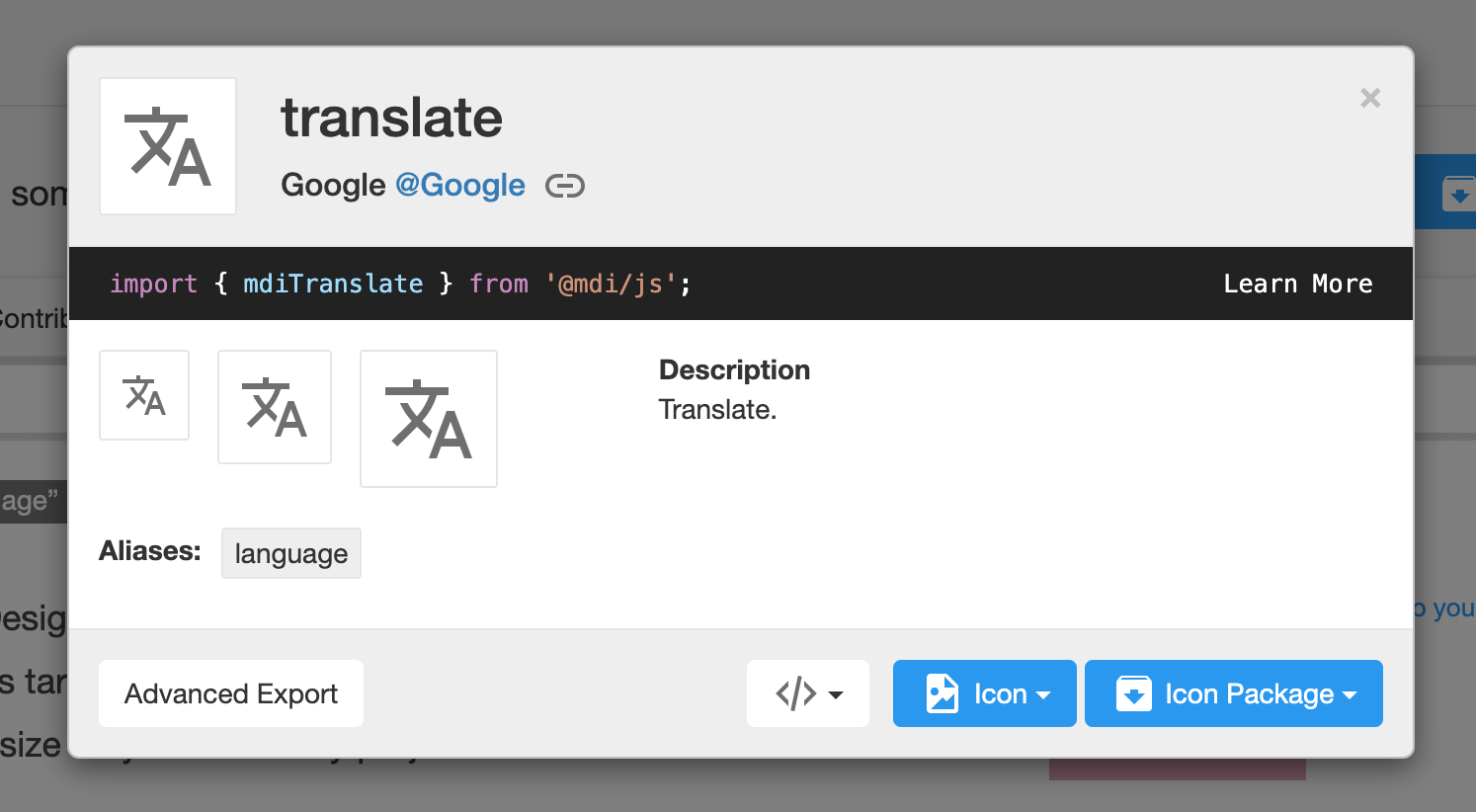The height and width of the screenshot is (812, 1476).
Task: Click Learn More in the code bar
Action: [1298, 284]
